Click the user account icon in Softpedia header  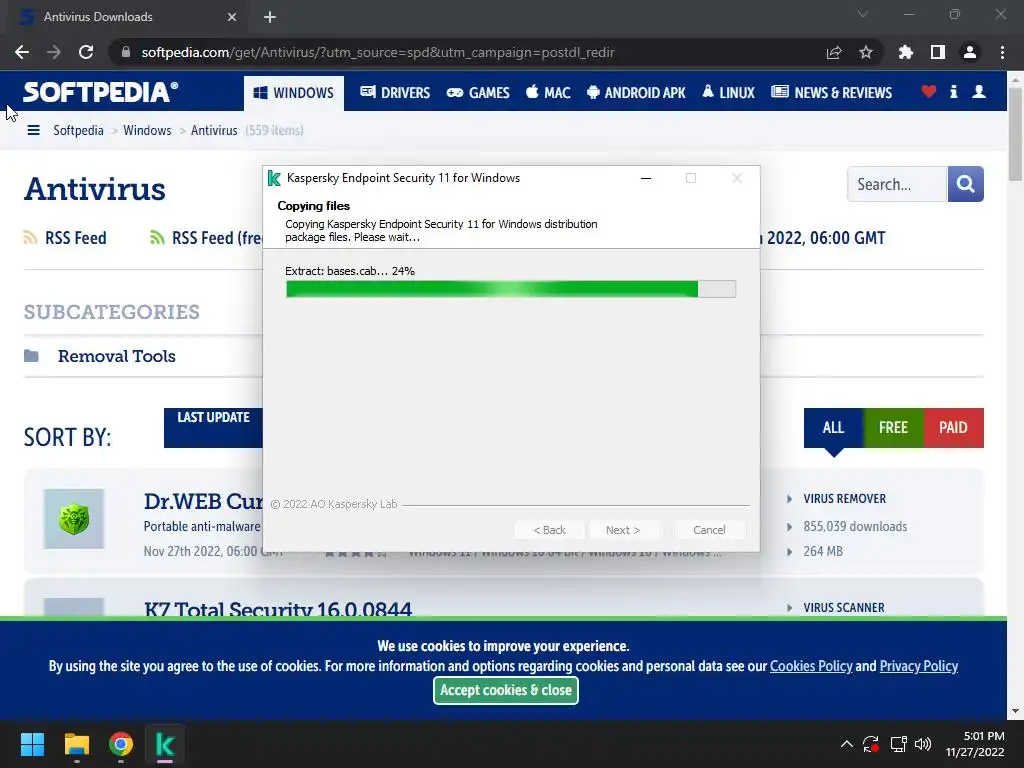pos(979,91)
